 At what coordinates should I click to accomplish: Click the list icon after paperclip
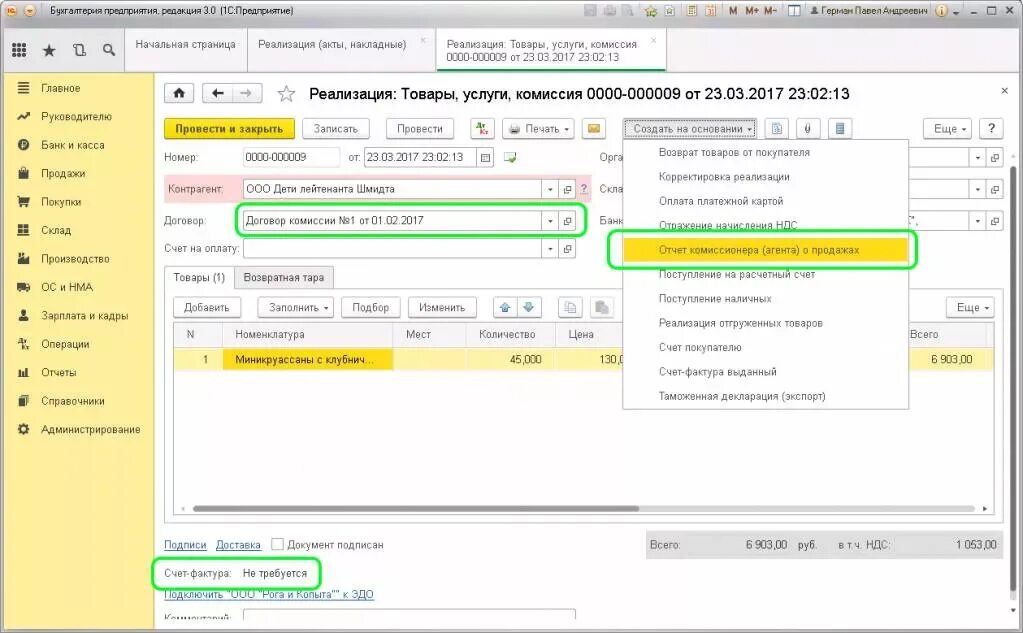(x=840, y=129)
